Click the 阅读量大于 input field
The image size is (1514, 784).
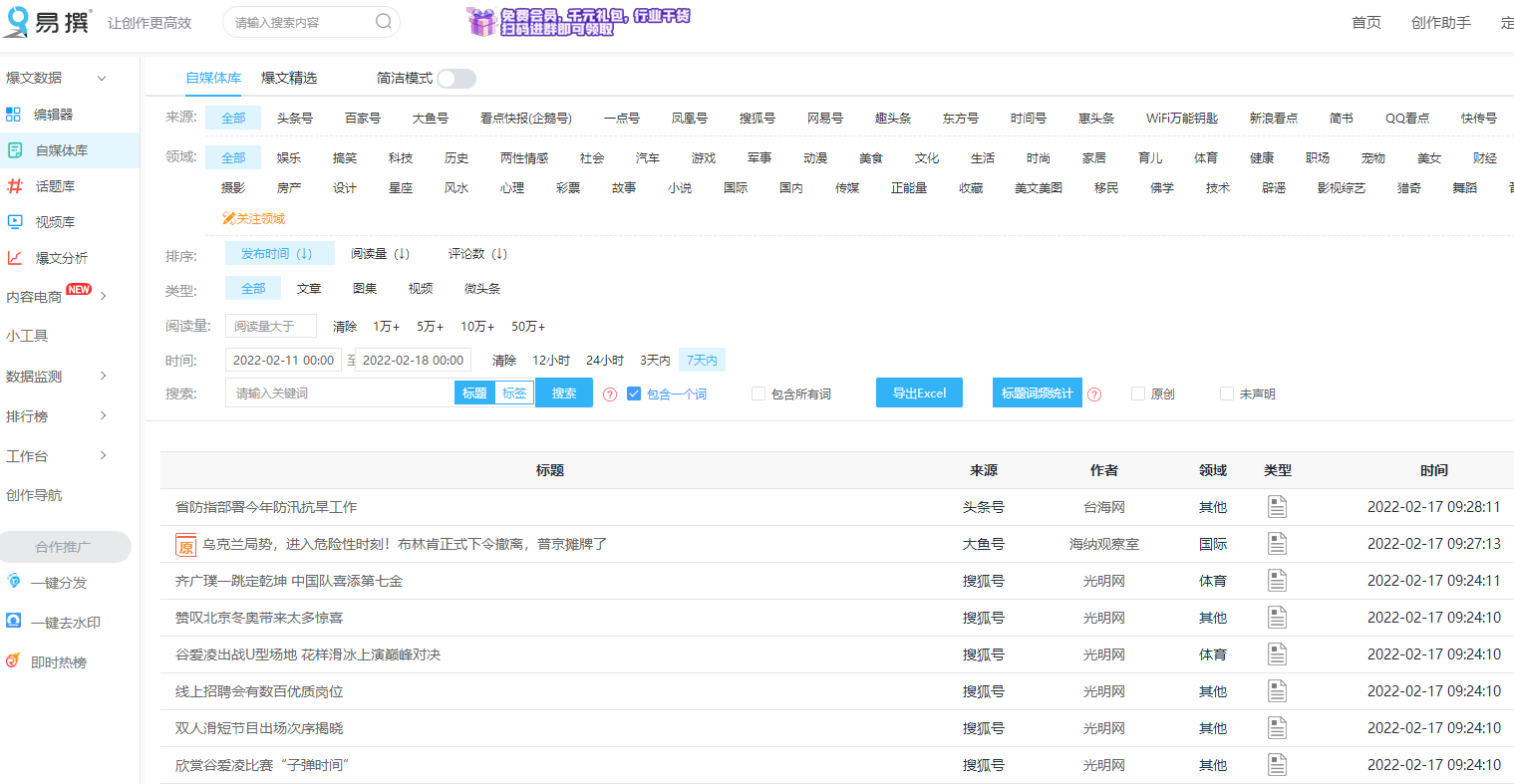[270, 325]
